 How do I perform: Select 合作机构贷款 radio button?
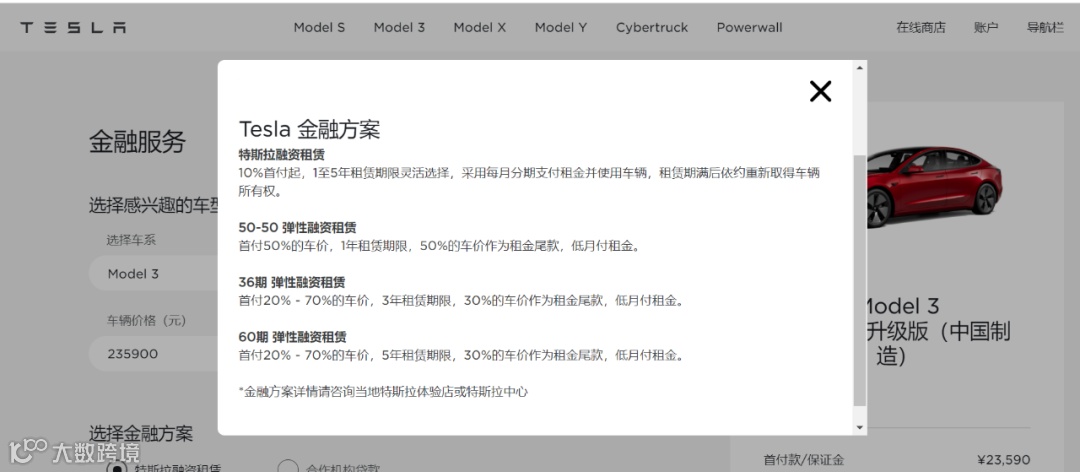tap(288, 469)
